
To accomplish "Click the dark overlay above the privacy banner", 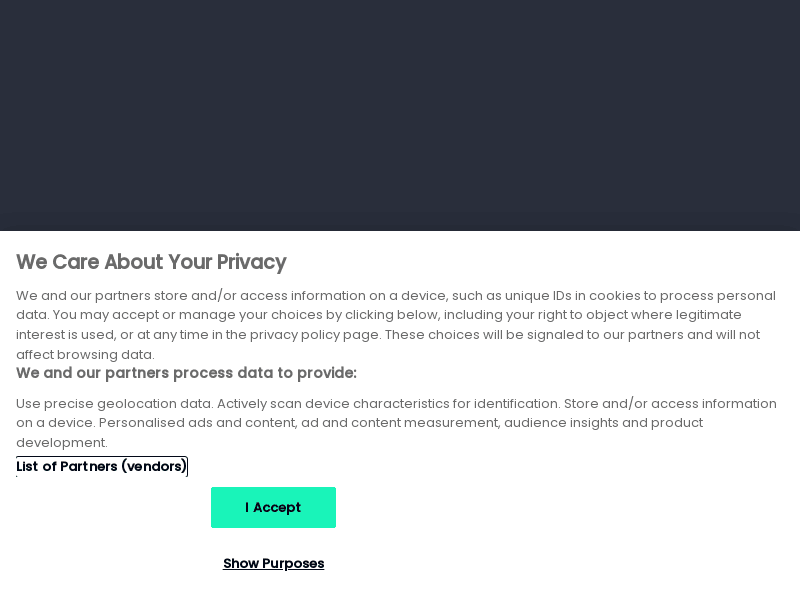I will (x=400, y=115).
